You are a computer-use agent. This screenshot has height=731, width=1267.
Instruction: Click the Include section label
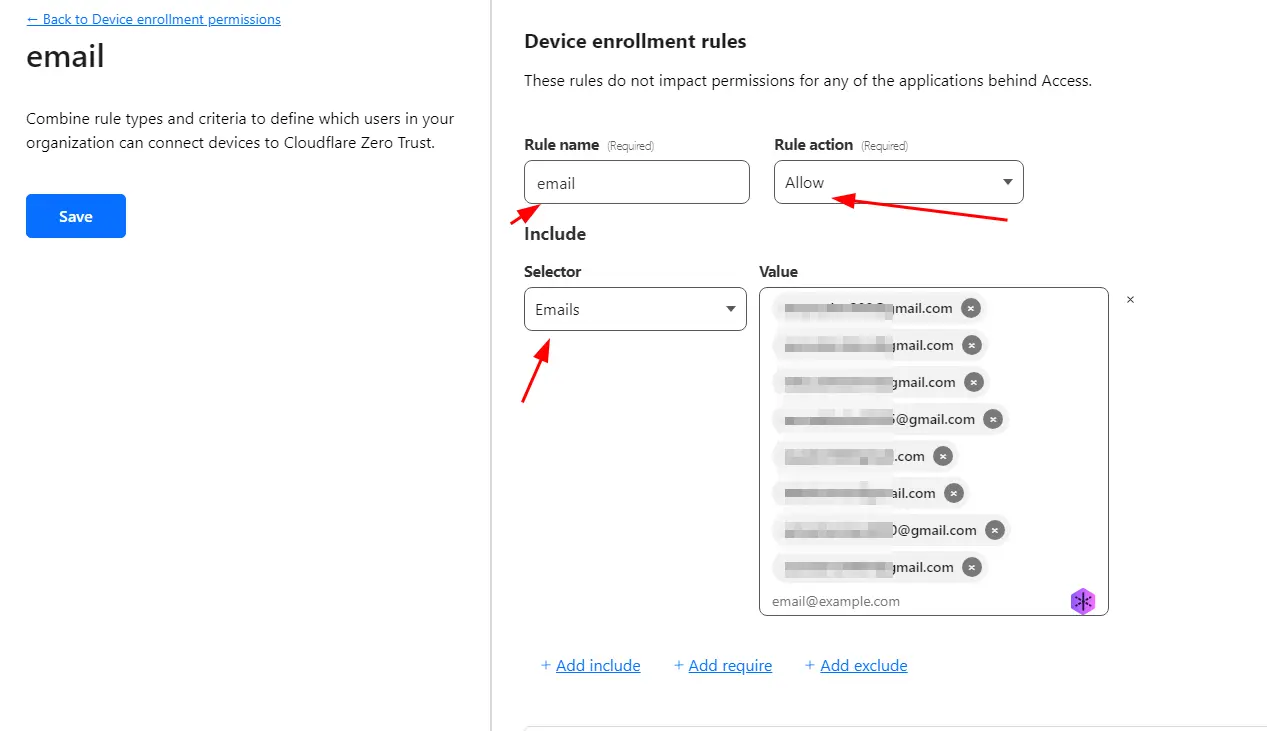click(555, 233)
